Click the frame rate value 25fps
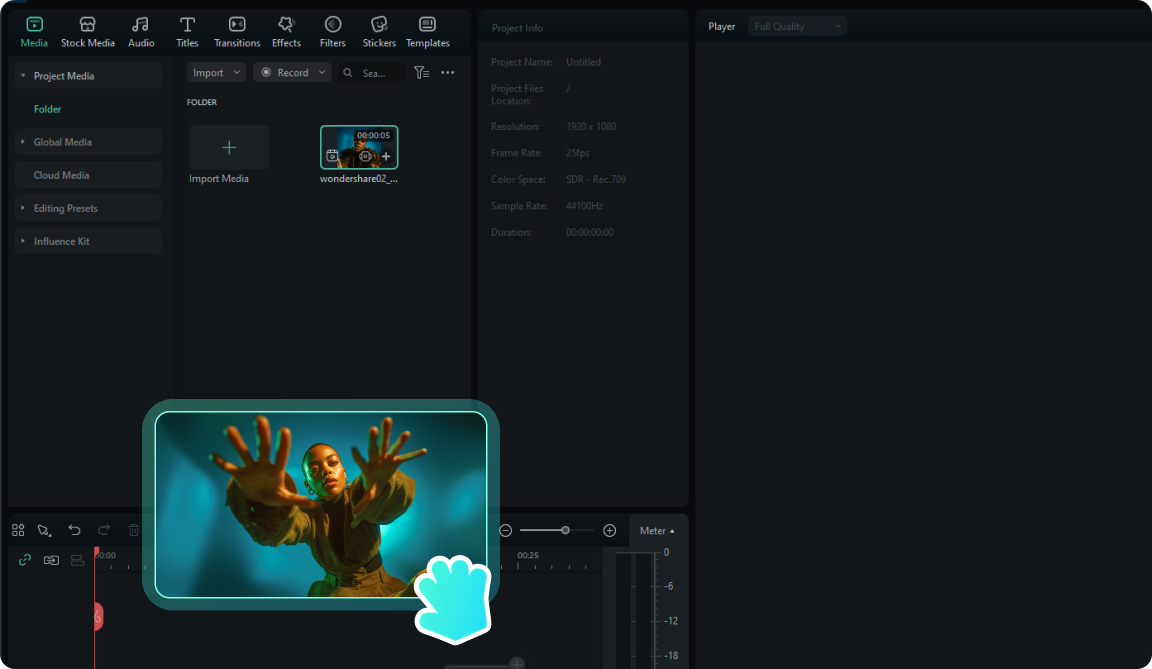Screen dimensions: 1152x669 (x=577, y=153)
